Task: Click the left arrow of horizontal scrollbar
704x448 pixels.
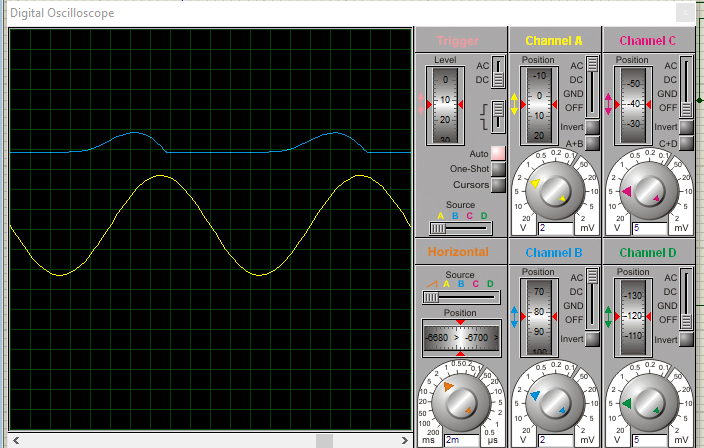Action: pos(16,440)
